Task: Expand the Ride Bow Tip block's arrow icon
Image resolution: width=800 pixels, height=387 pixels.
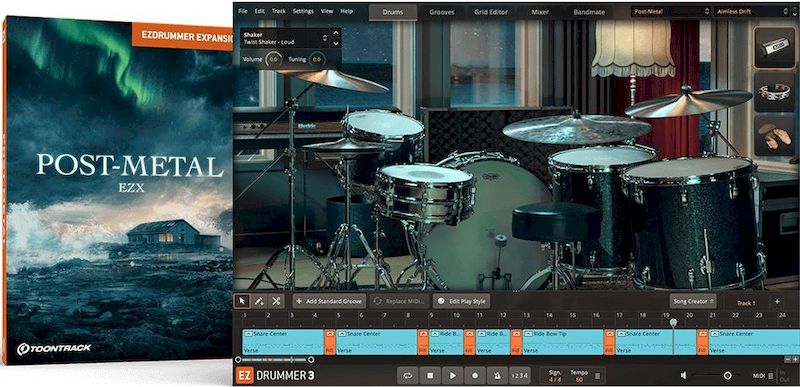Action: (528, 333)
